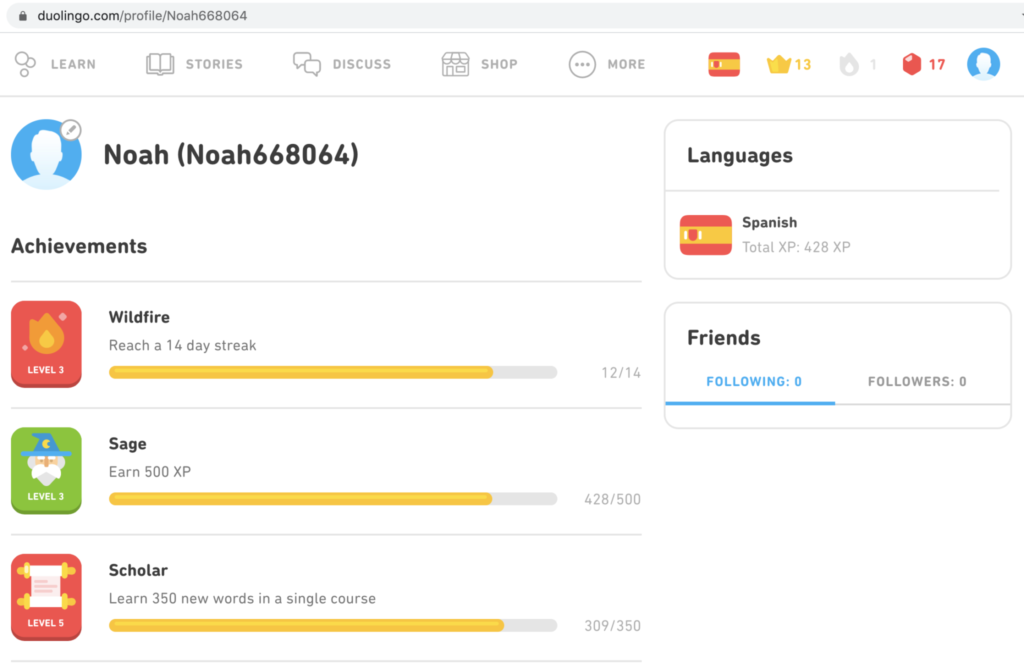This screenshot has height=663, width=1024.
Task: Click the 12/14 progress value
Action: (620, 373)
